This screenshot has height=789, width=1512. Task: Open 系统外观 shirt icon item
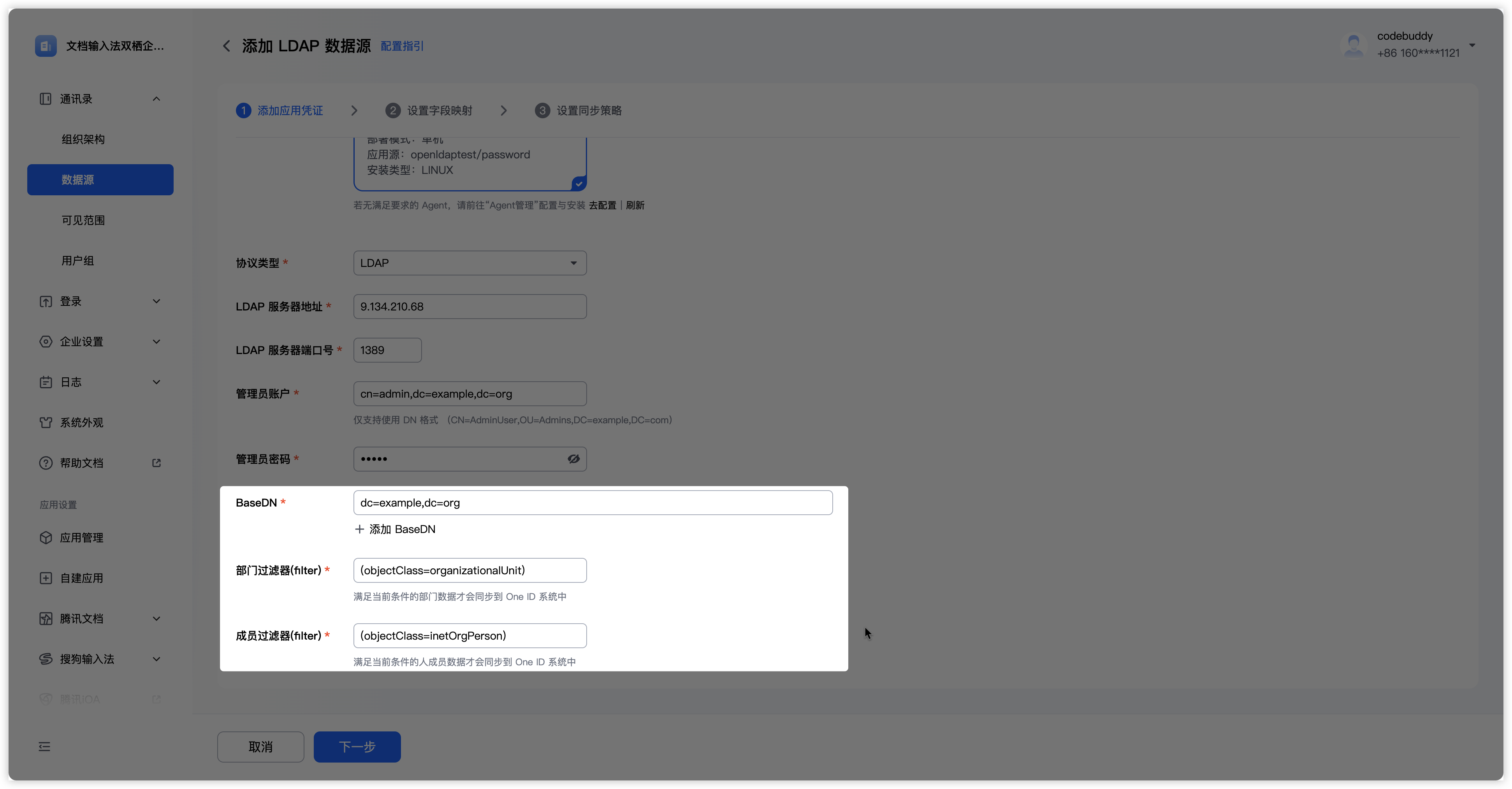point(46,423)
